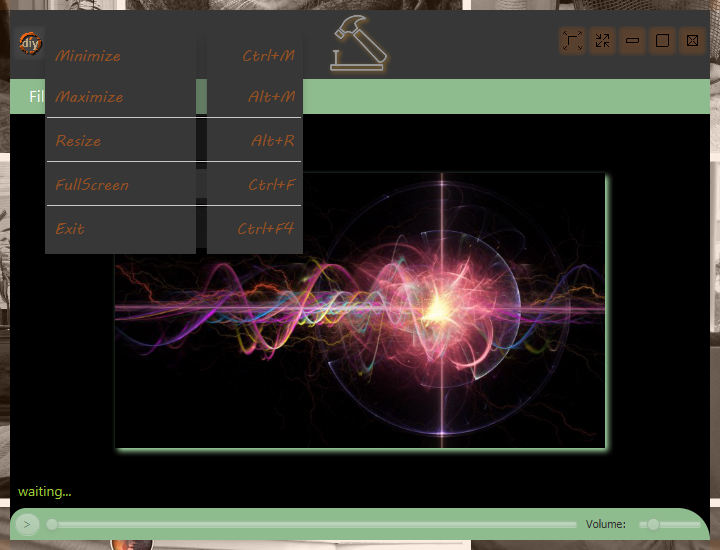Screen dimensions: 720x550
Task: Click the playback seek slider track
Action: click(312, 524)
